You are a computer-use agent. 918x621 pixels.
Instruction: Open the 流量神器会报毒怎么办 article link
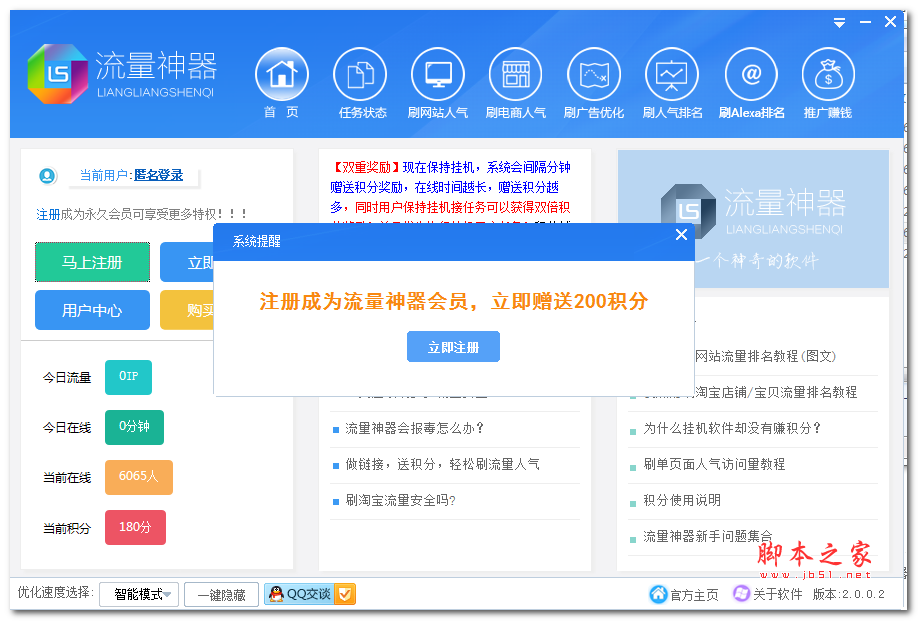[414, 428]
